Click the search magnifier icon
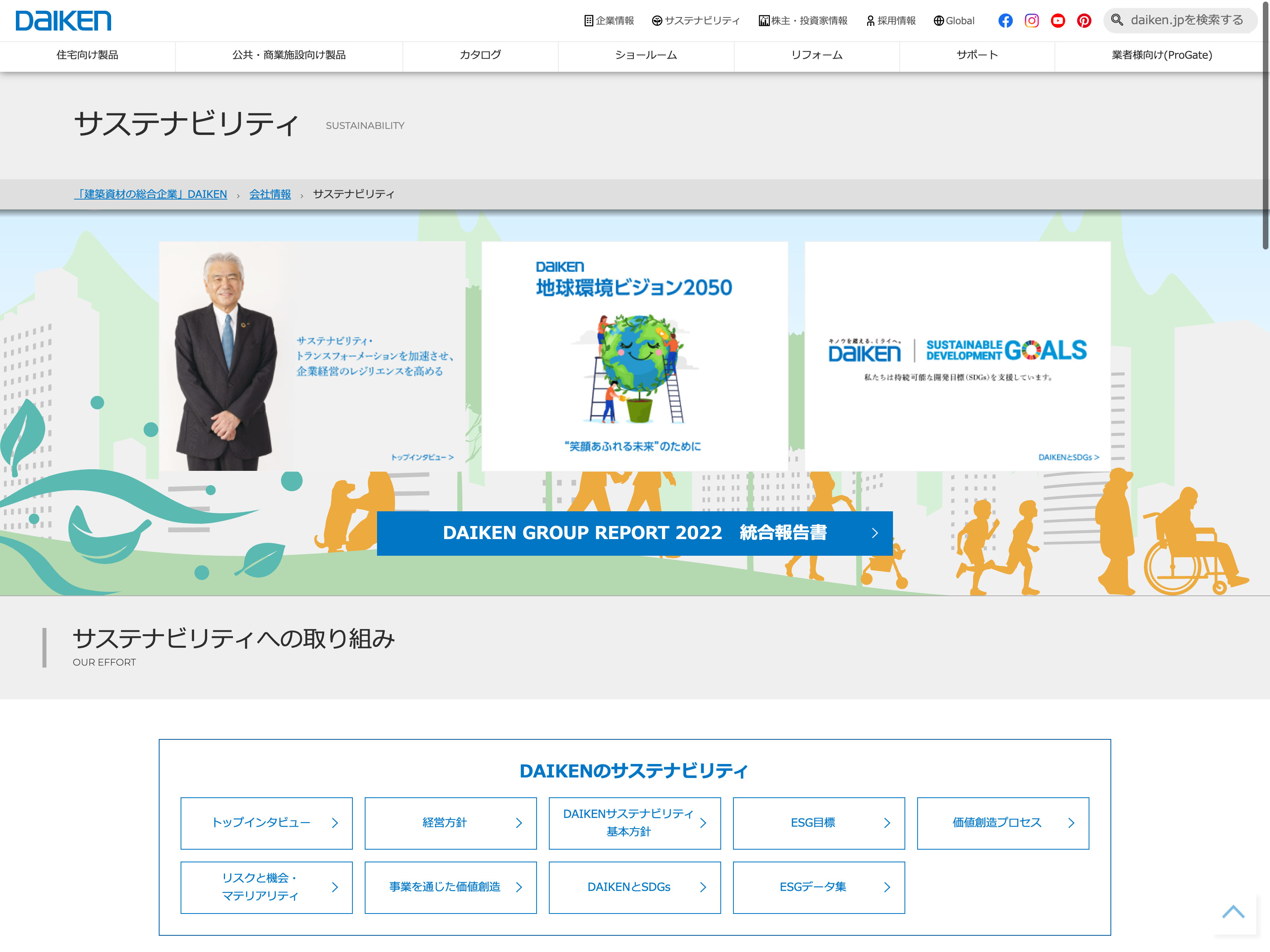The image size is (1270, 952). [1117, 20]
